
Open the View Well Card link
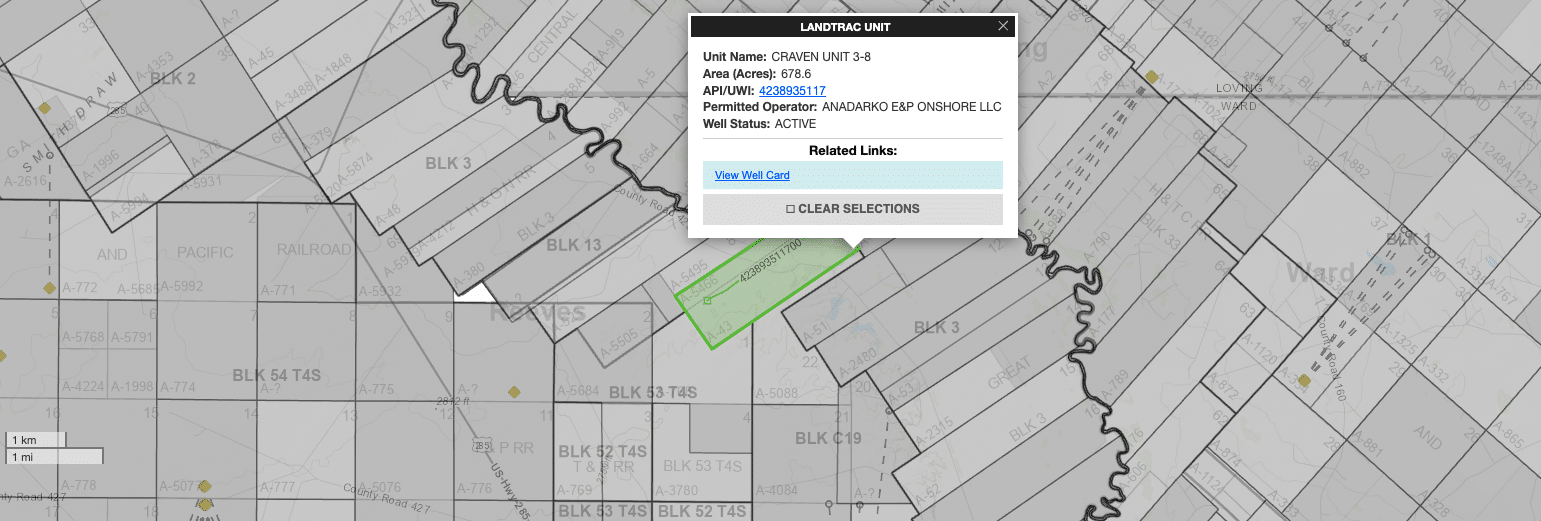(752, 176)
